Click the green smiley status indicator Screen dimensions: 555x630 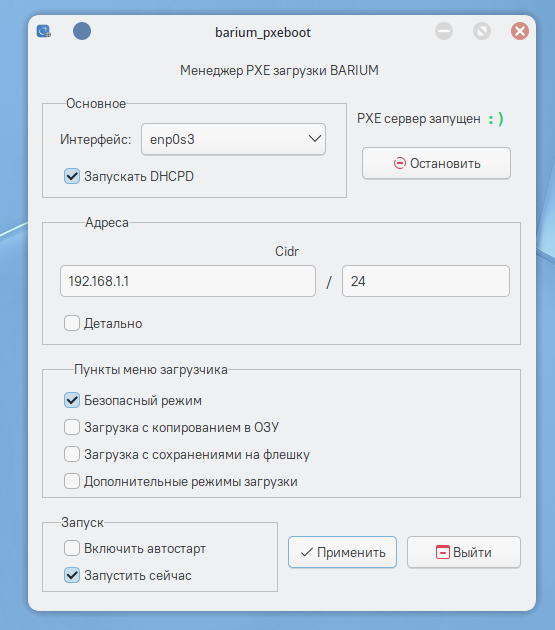pyautogui.click(x=496, y=119)
